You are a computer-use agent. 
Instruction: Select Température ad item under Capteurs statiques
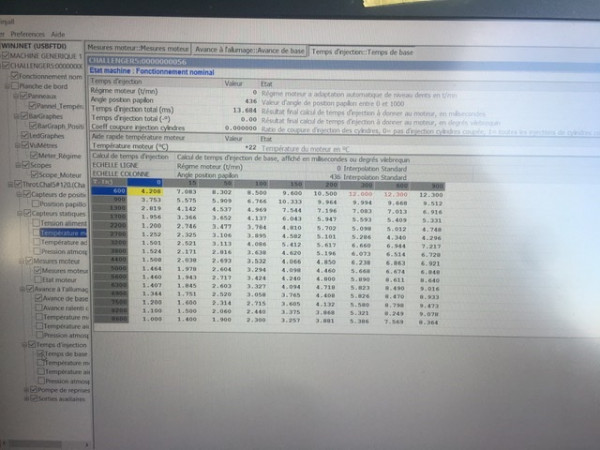pyautogui.click(x=64, y=242)
